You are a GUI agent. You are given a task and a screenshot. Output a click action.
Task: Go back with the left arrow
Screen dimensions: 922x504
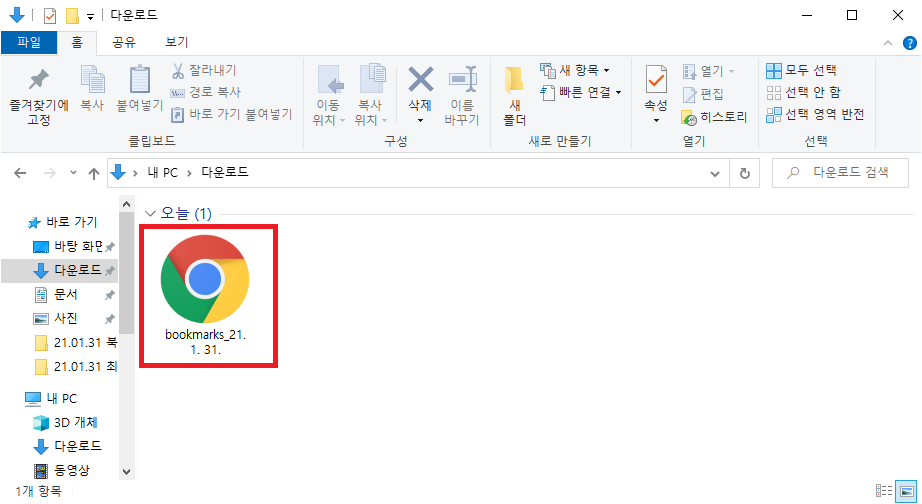pyautogui.click(x=20, y=173)
